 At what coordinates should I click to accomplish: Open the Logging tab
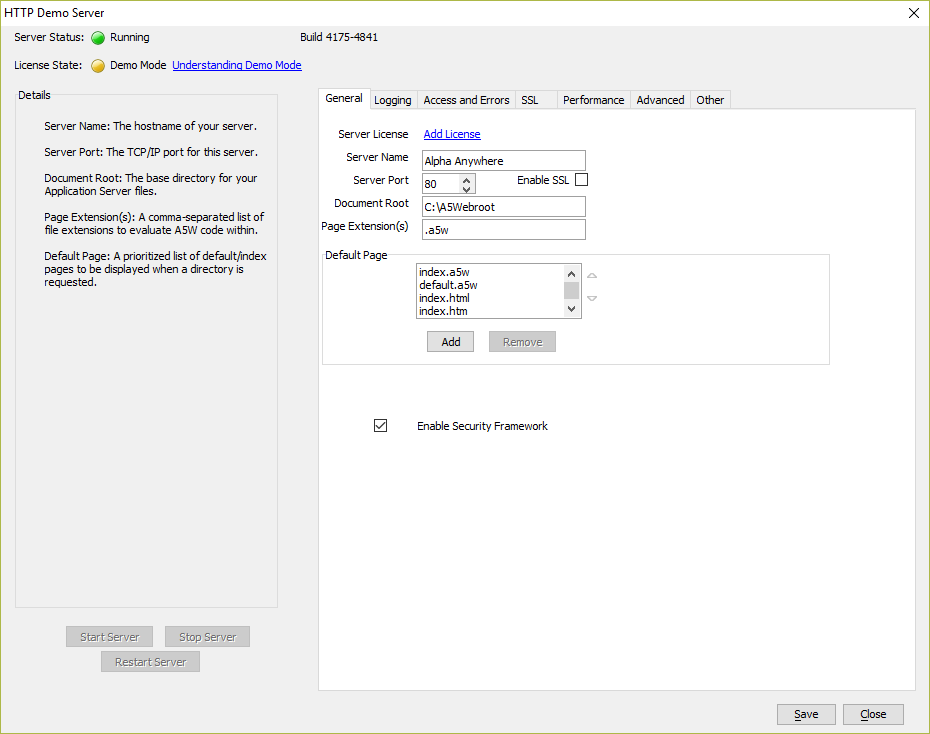point(393,100)
